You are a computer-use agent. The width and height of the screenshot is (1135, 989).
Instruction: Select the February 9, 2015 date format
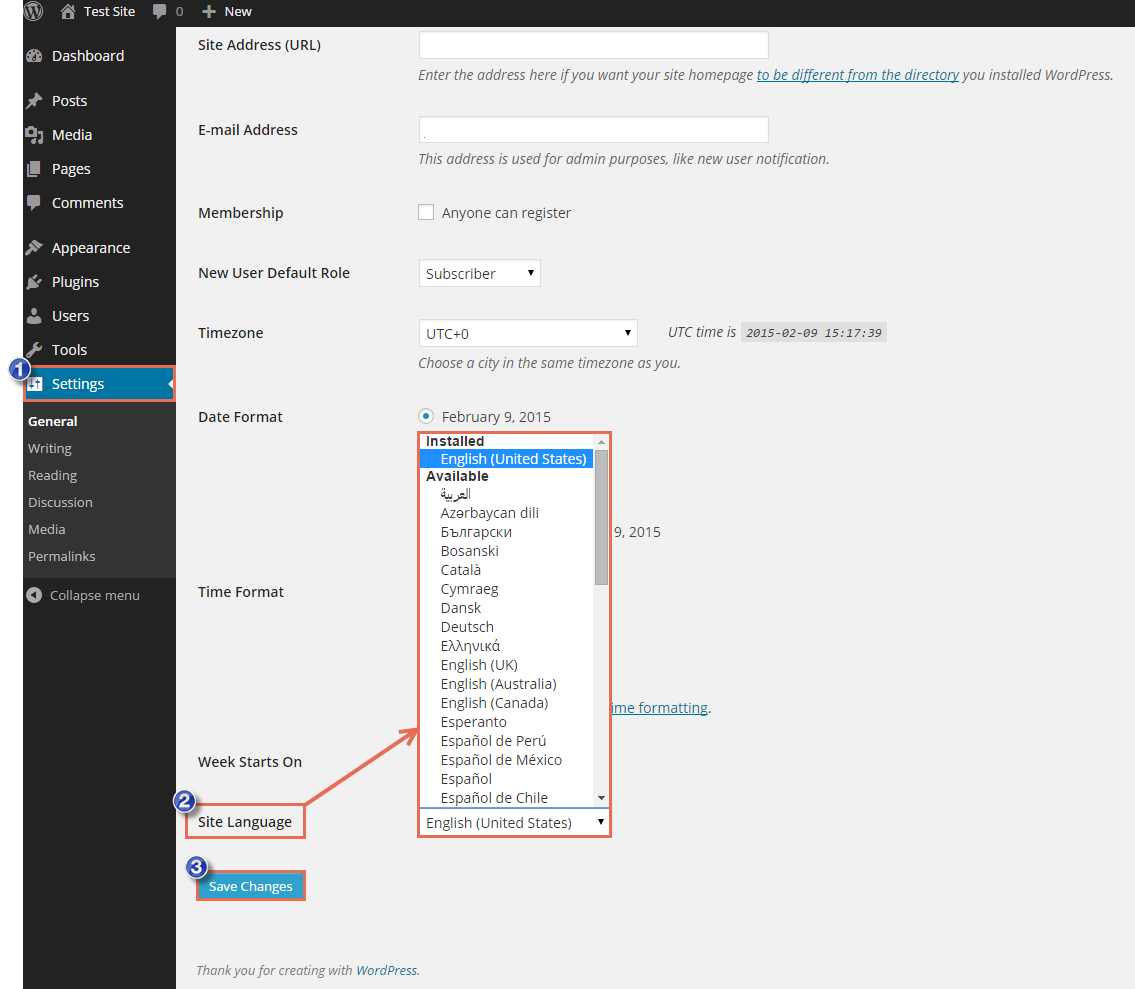click(426, 416)
